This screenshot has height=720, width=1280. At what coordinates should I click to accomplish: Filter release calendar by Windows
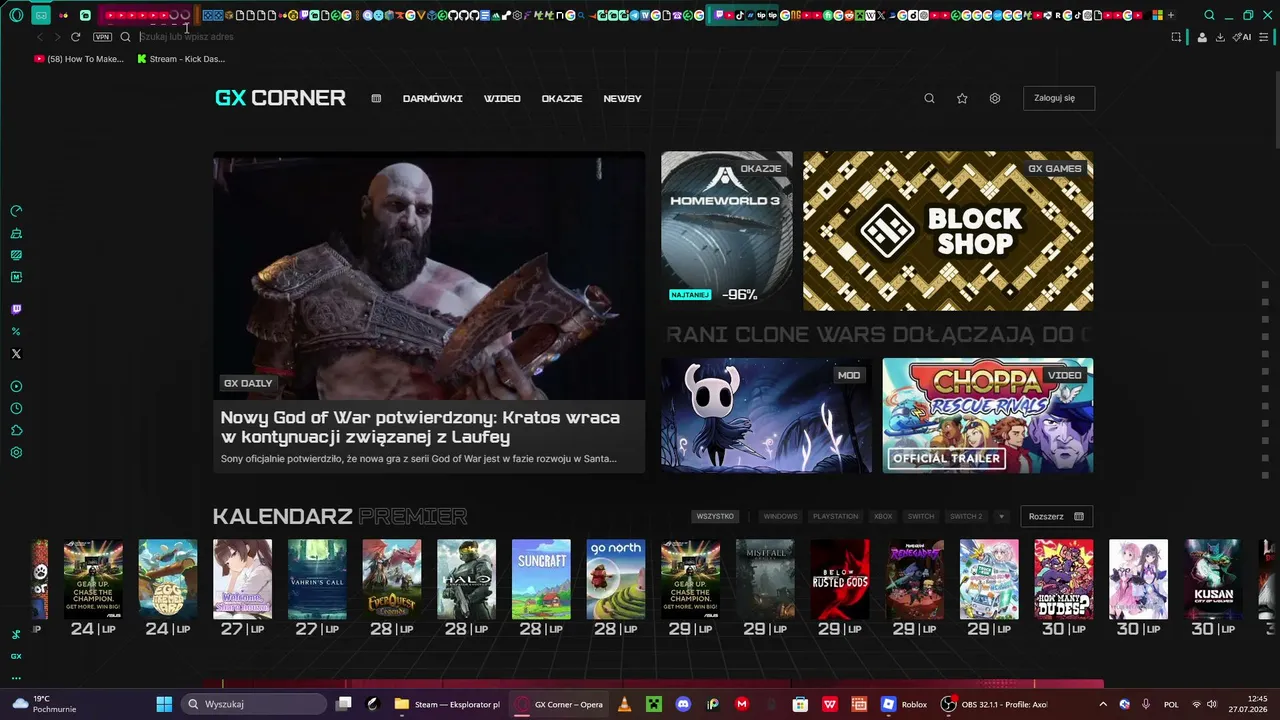click(780, 516)
